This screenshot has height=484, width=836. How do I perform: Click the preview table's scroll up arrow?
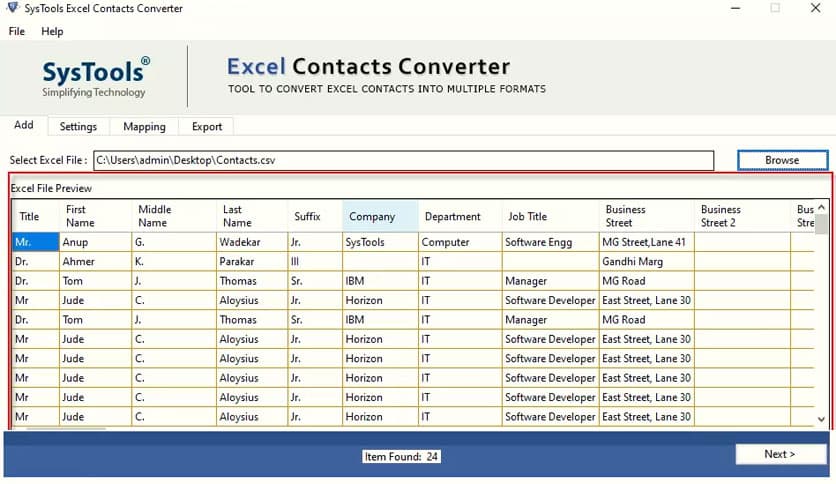pos(822,207)
